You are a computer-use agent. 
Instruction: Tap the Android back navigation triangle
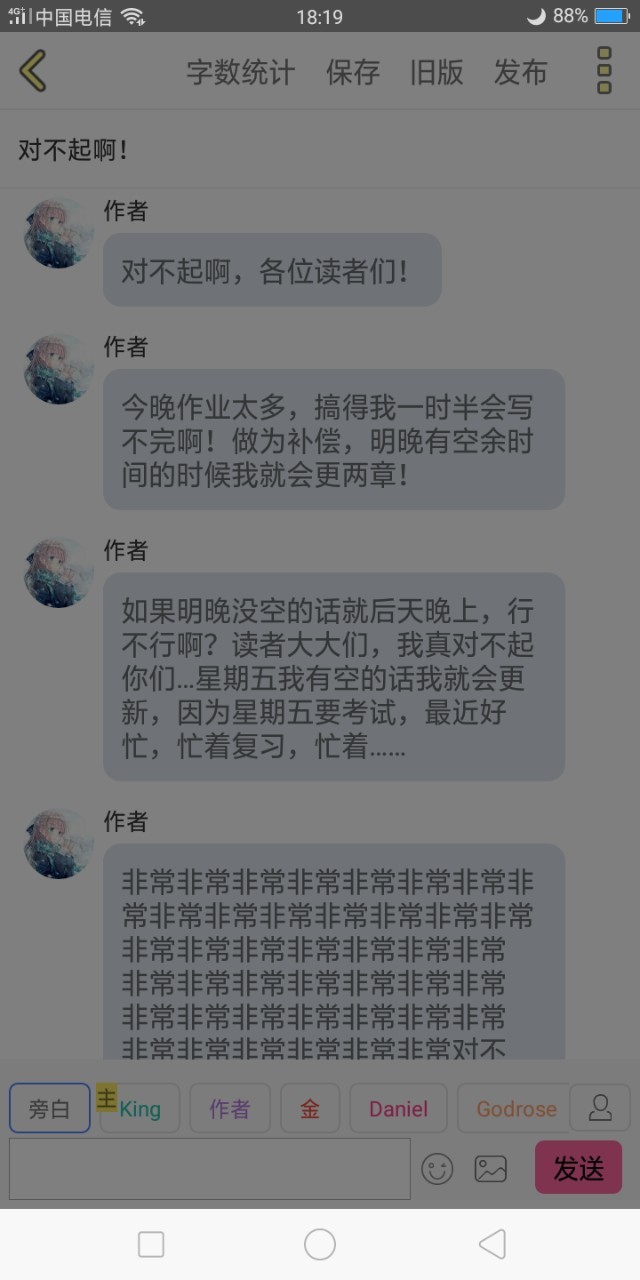(x=492, y=1244)
